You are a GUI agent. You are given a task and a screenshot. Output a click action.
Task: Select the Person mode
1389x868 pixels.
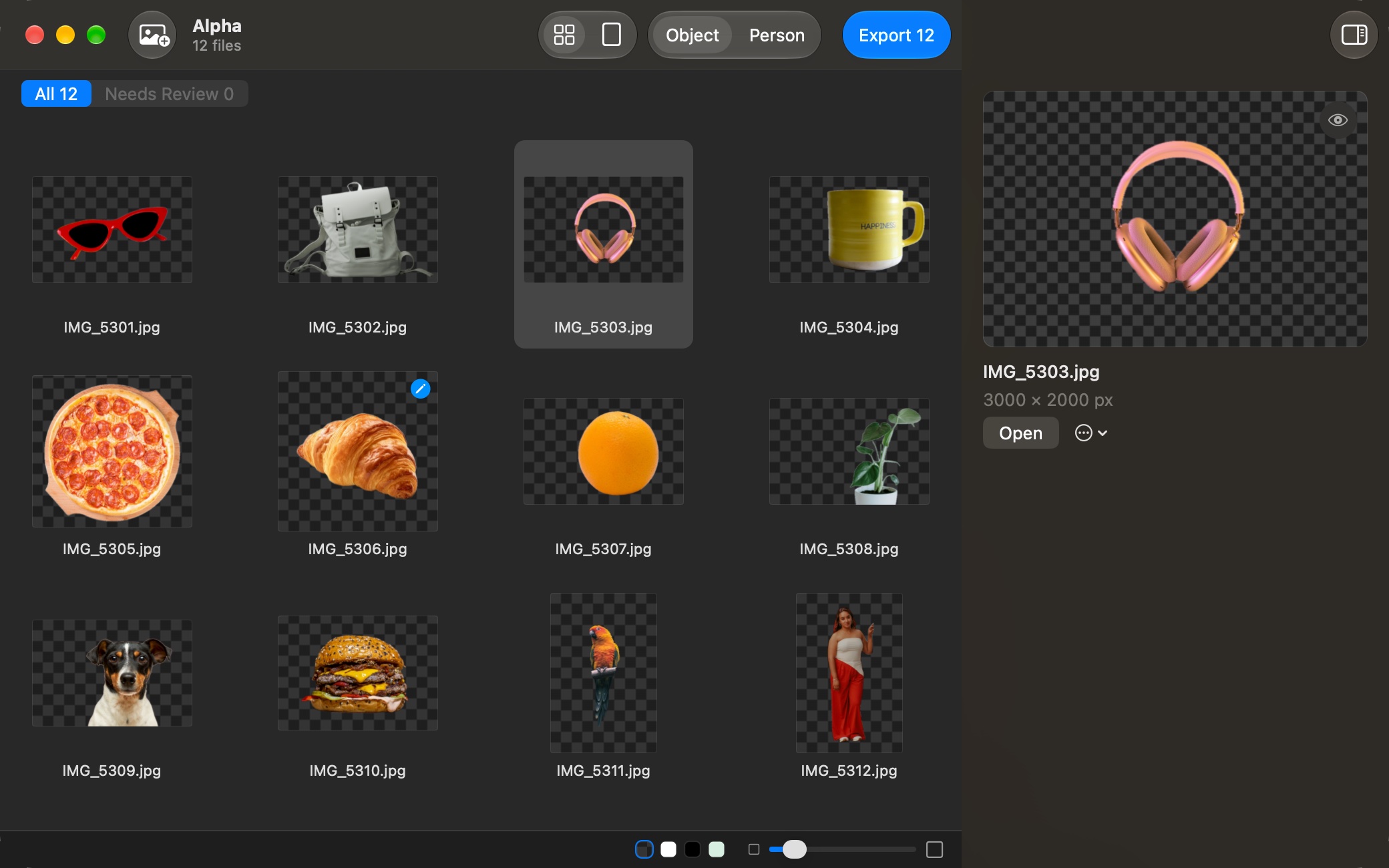(x=777, y=35)
